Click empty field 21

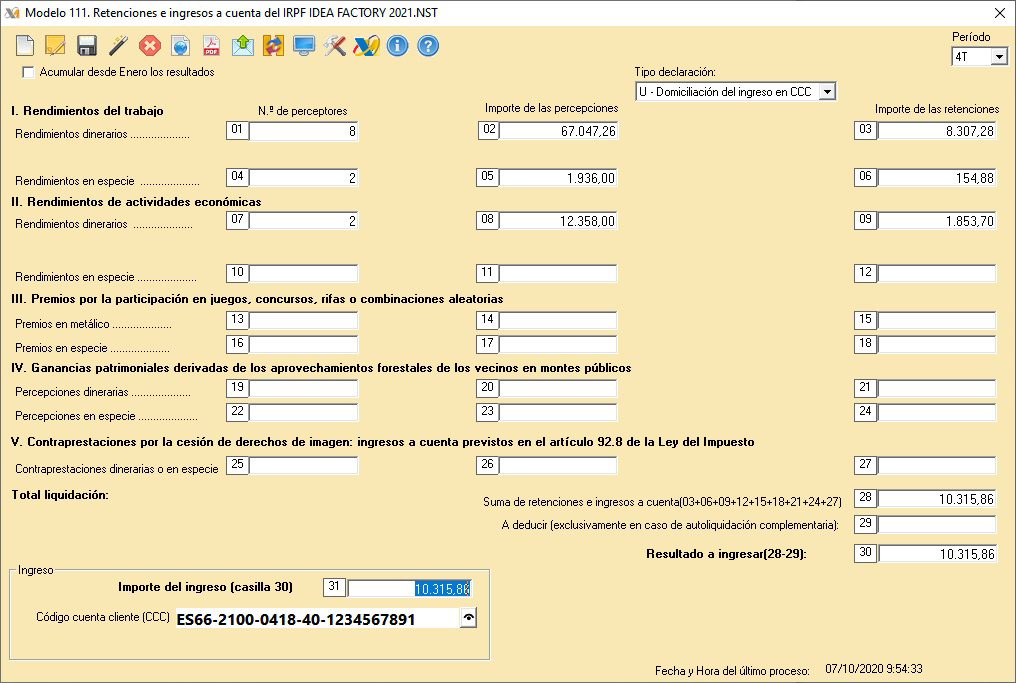[x=936, y=388]
